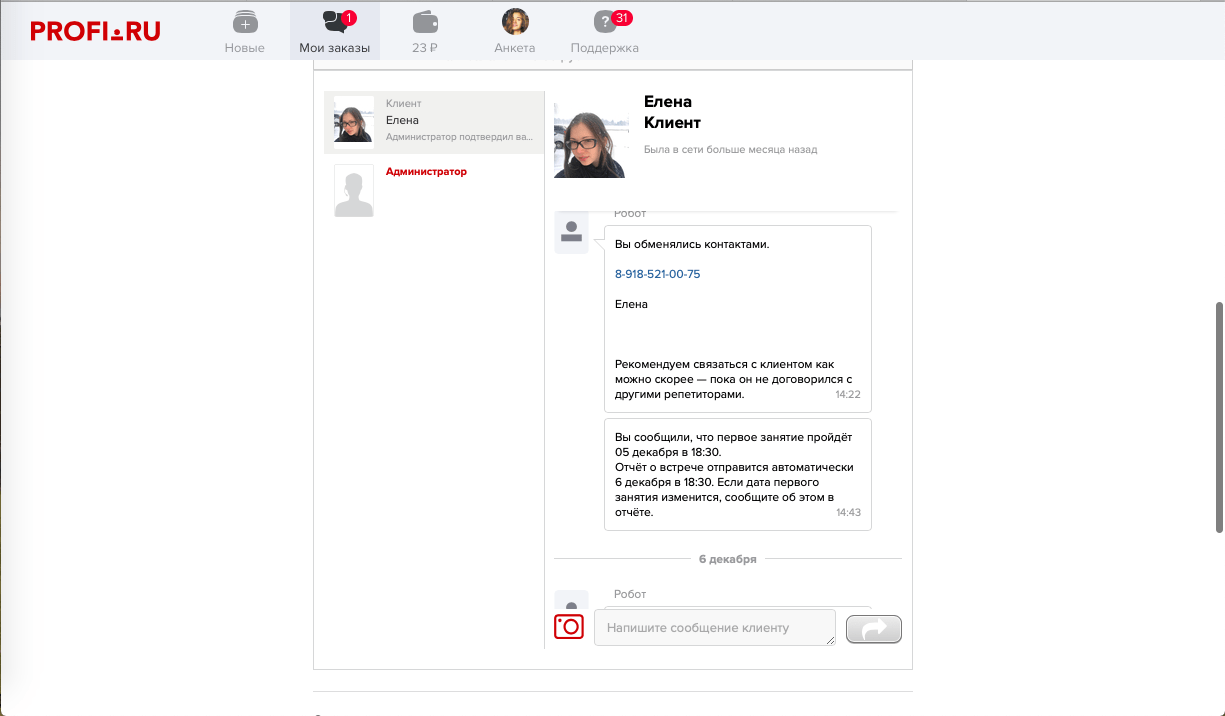This screenshot has height=716, width=1225.
Task: Click the red badge 1 on Мои заказы
Action: [349, 18]
